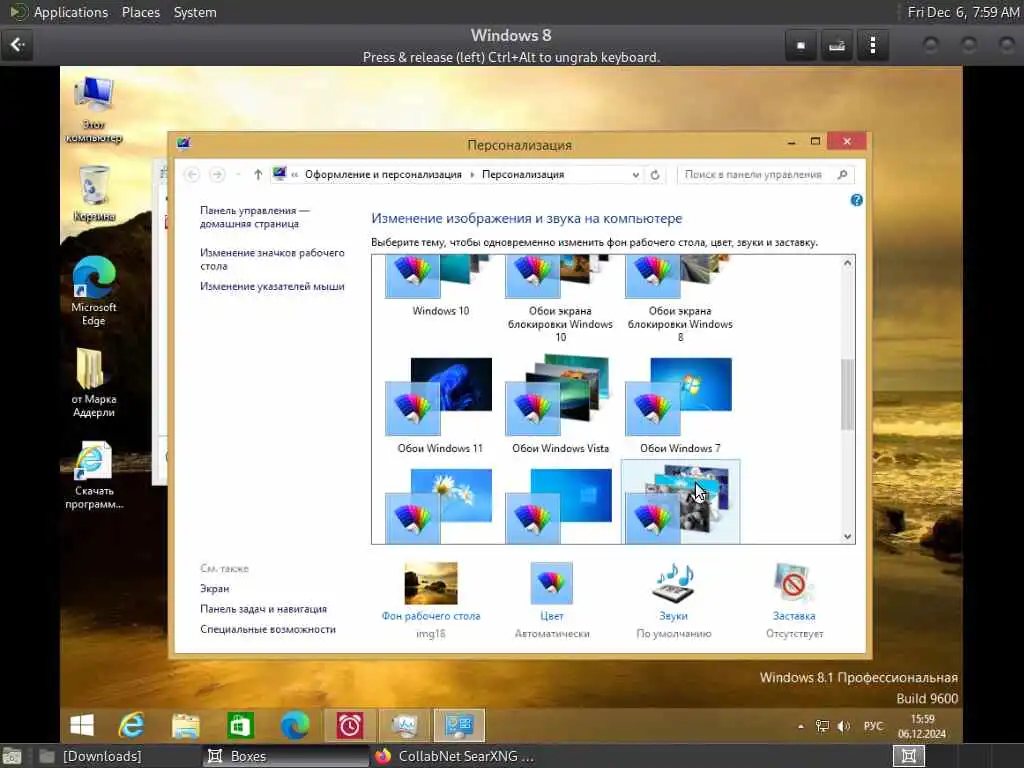Select Обои экрана блокировки Windows 10 theme
This screenshot has height=768, width=1024.
560,298
